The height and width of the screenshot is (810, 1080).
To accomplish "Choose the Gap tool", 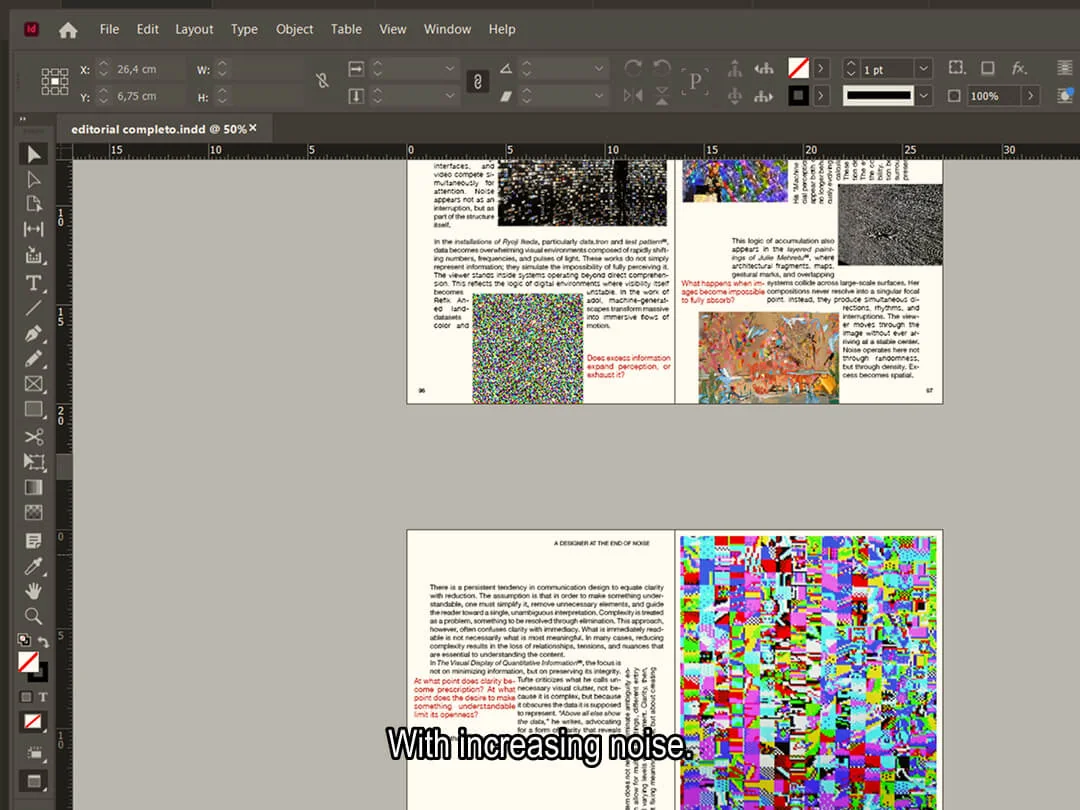I will pyautogui.click(x=33, y=229).
